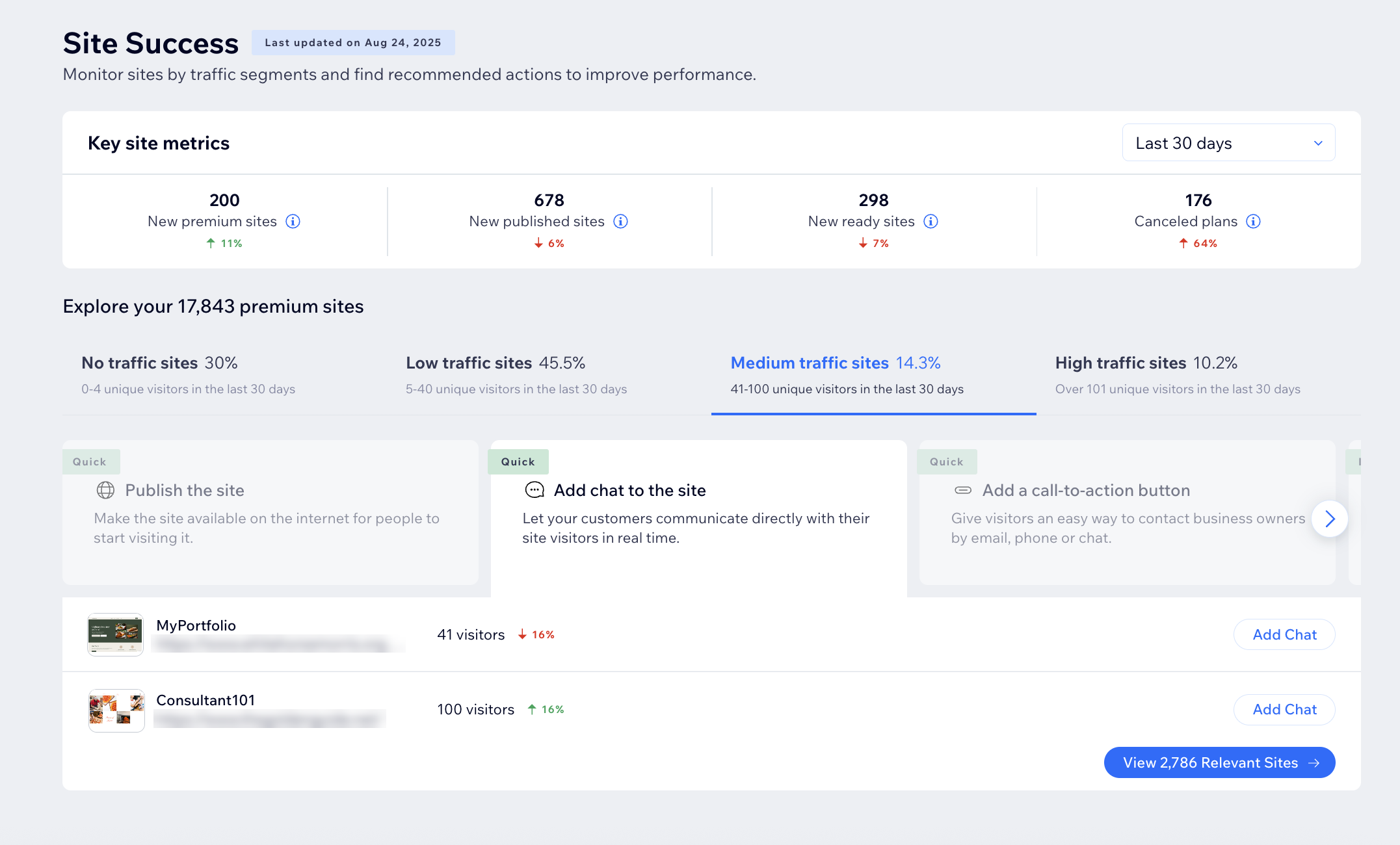Click Add Chat for Consultant101
The width and height of the screenshot is (1400, 845).
coord(1284,709)
